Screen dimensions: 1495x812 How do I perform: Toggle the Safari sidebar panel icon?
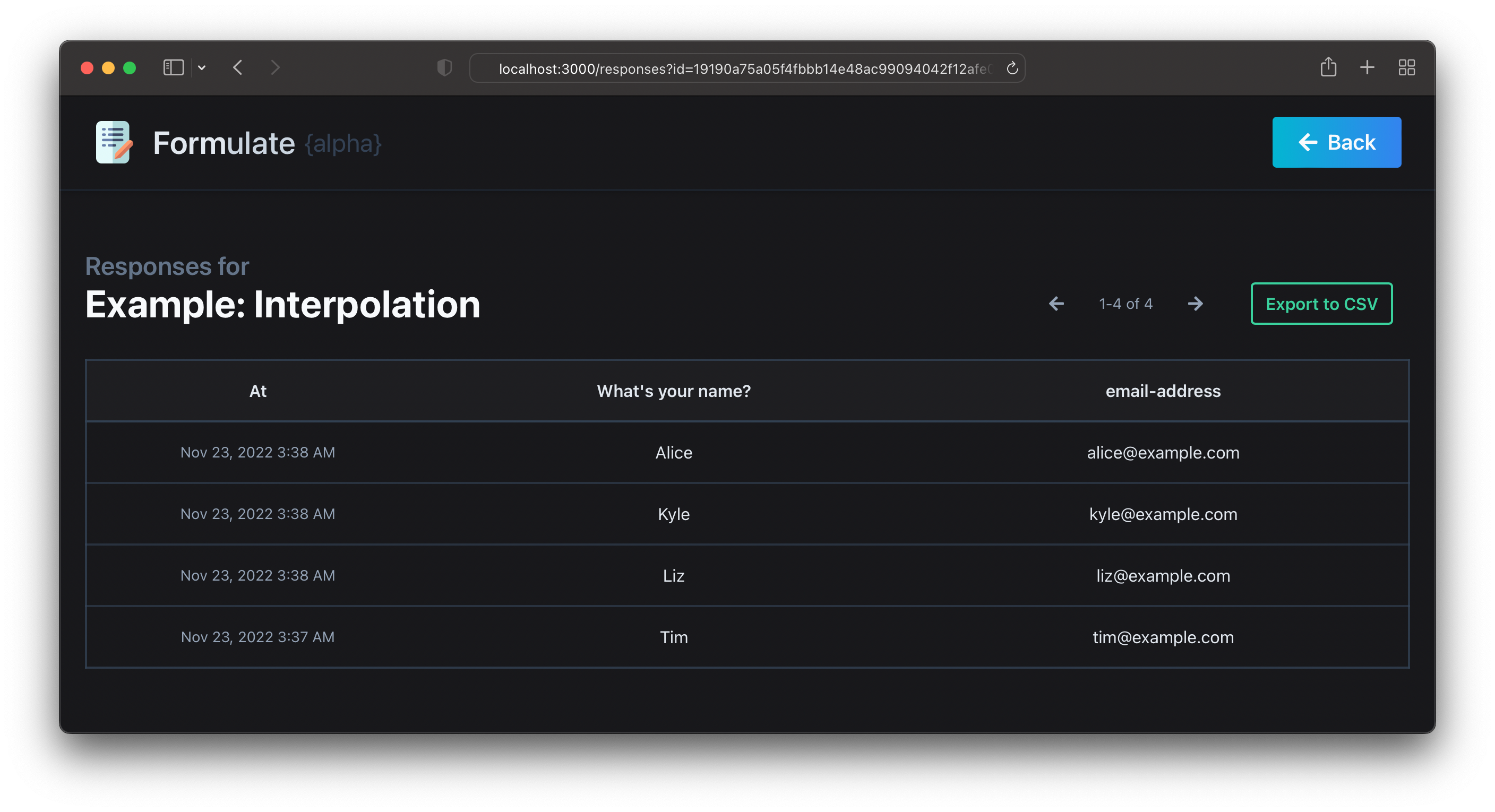pyautogui.click(x=173, y=68)
